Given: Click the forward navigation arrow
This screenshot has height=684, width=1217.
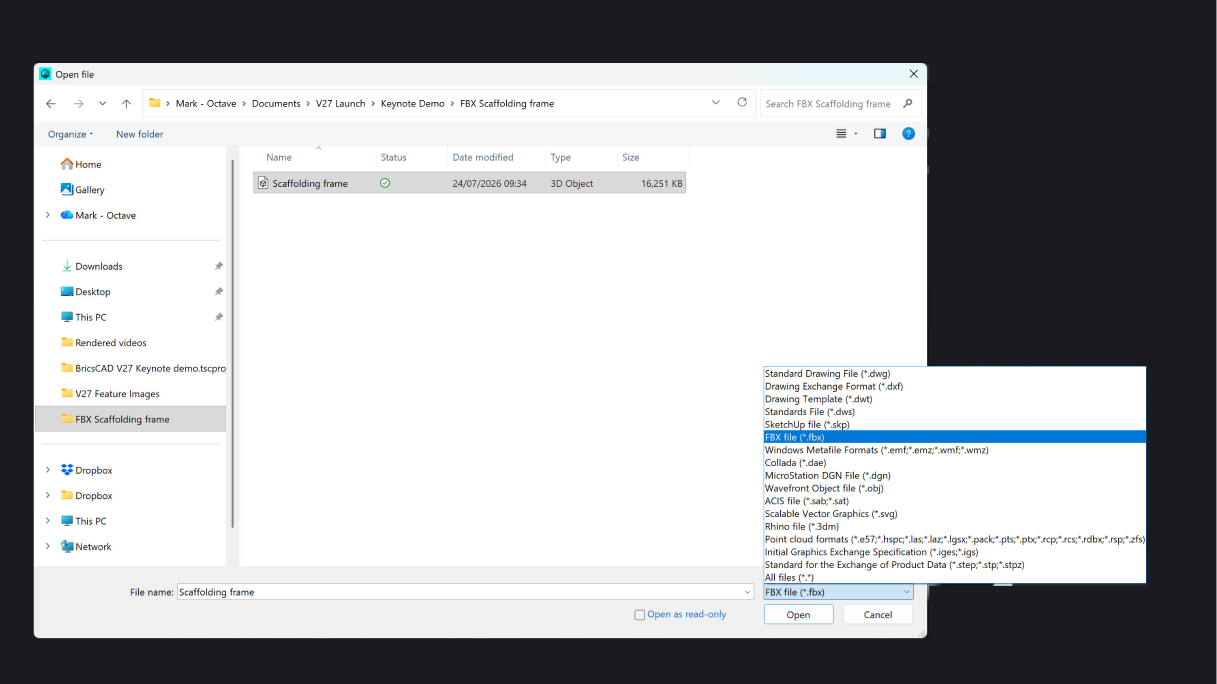Looking at the screenshot, I should (x=78, y=103).
